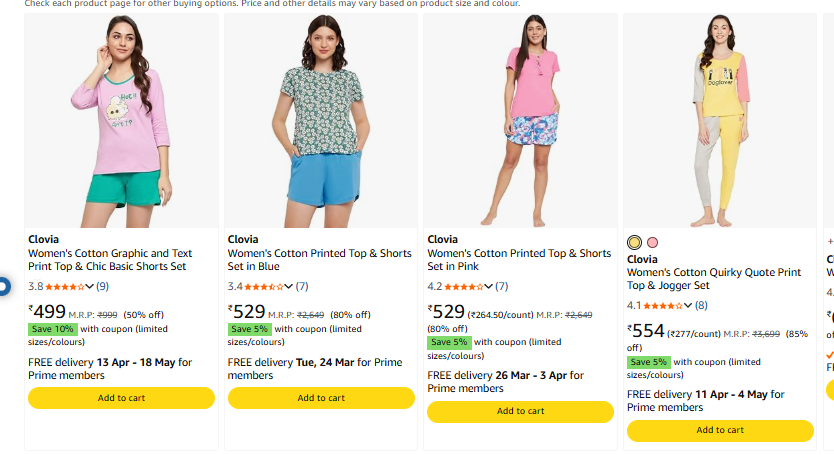
Task: Open Quirky Quote Print Top & Jogger link
Action: 714,279
